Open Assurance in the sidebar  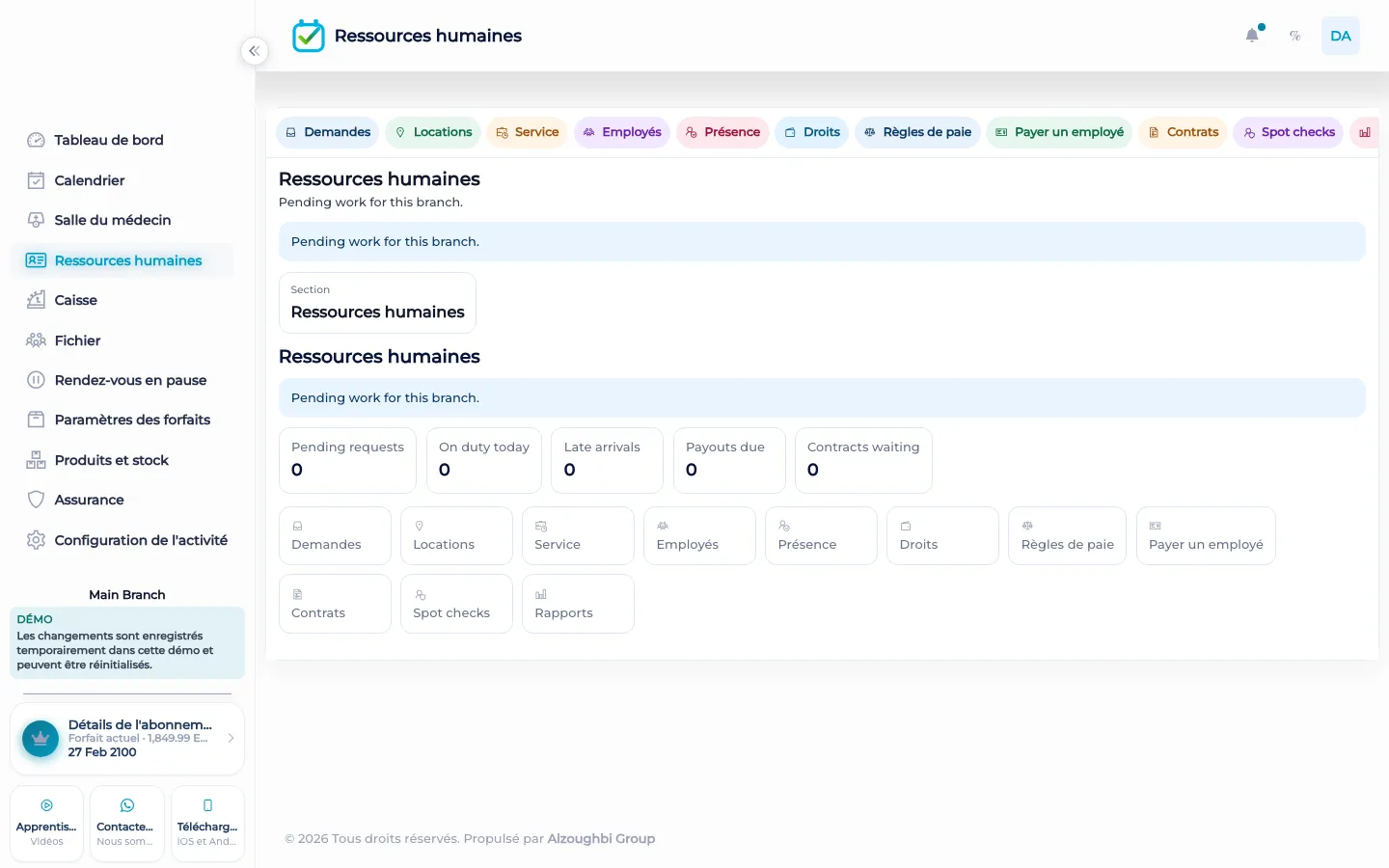[x=123, y=500]
